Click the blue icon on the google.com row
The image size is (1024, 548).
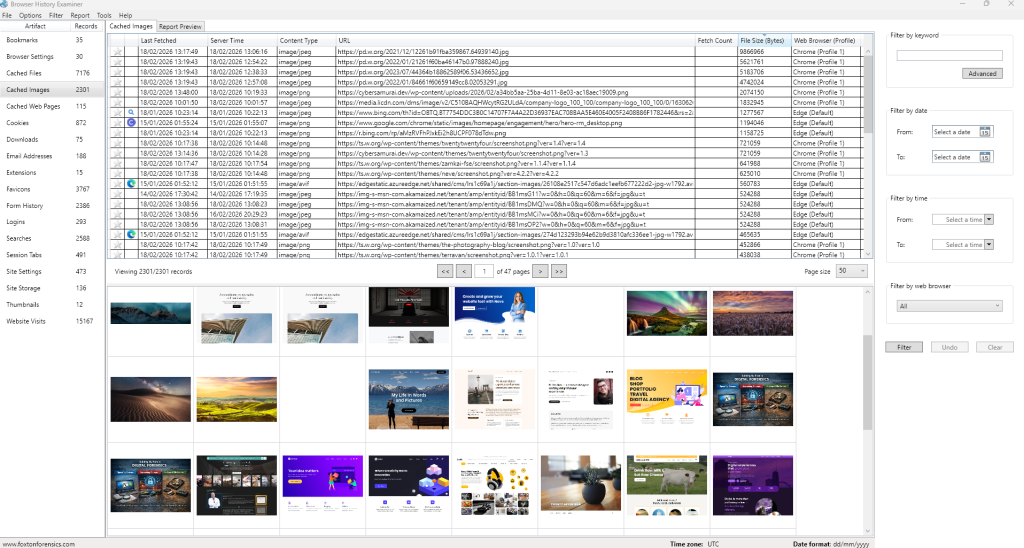tap(118, 122)
